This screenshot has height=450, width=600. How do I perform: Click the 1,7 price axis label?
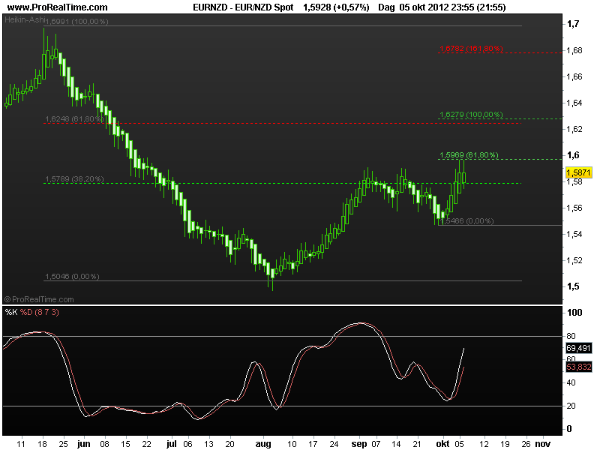coord(573,24)
